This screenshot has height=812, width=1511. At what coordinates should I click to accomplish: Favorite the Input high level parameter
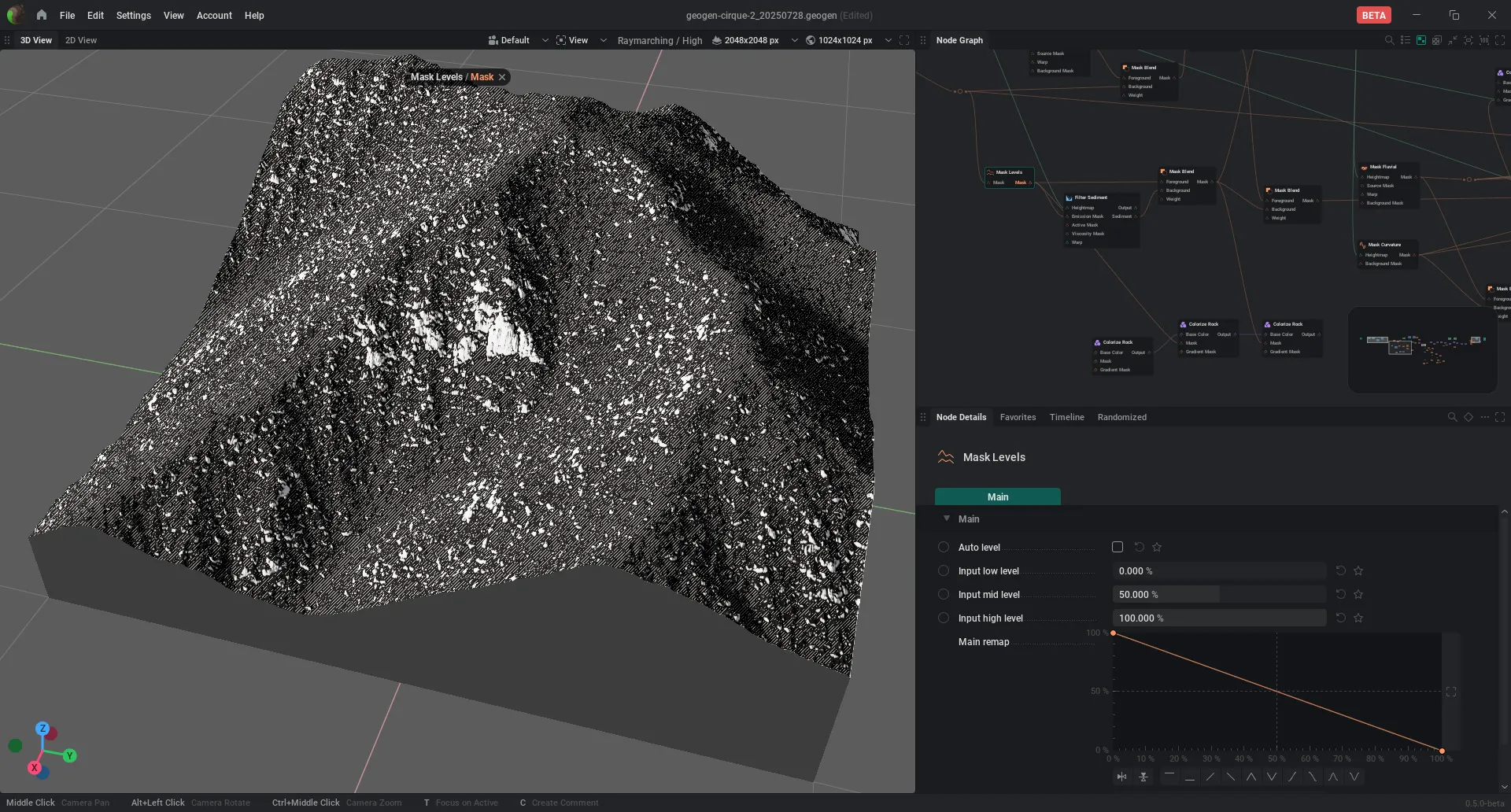coord(1358,618)
